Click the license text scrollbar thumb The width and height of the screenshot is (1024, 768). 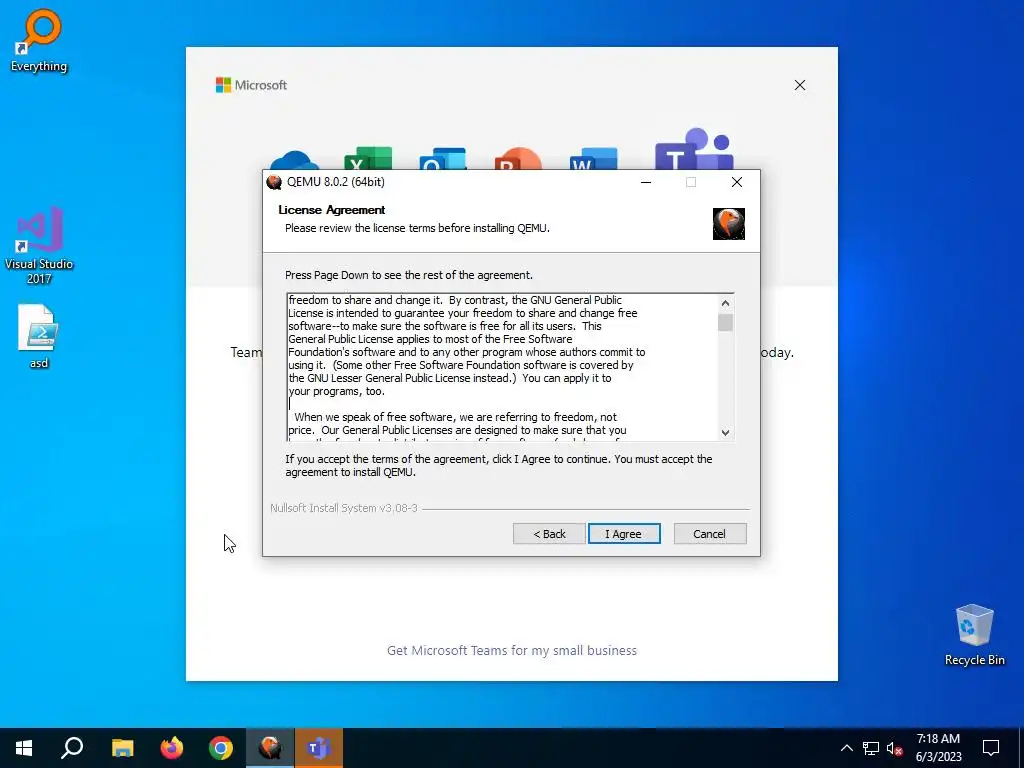(725, 323)
